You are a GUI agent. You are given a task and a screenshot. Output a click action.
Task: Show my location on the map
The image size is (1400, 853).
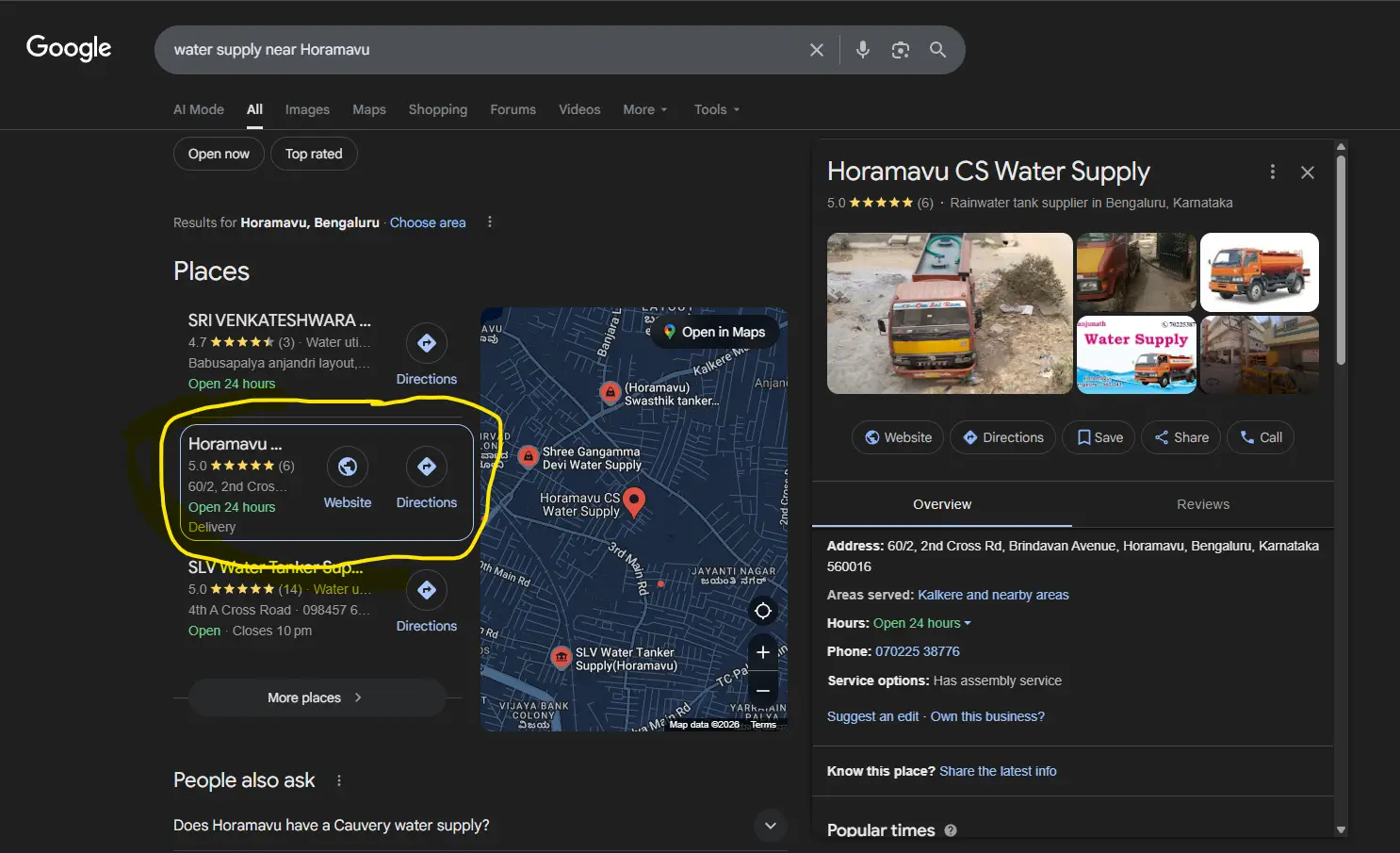(763, 611)
